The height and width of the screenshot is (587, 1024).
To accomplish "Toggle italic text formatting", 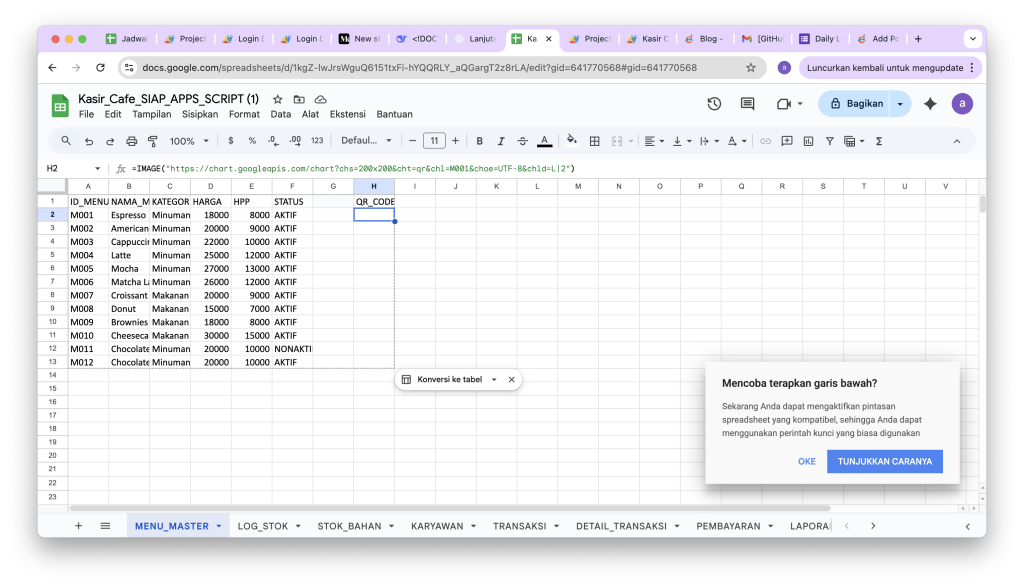I will point(501,141).
